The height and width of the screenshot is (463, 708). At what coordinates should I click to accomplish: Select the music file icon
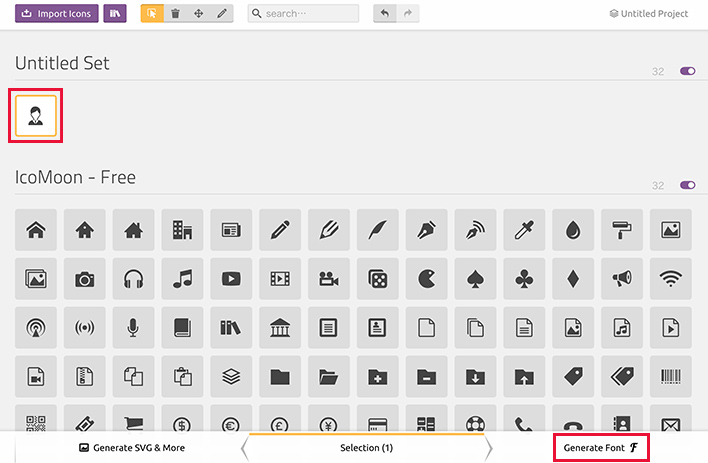622,327
